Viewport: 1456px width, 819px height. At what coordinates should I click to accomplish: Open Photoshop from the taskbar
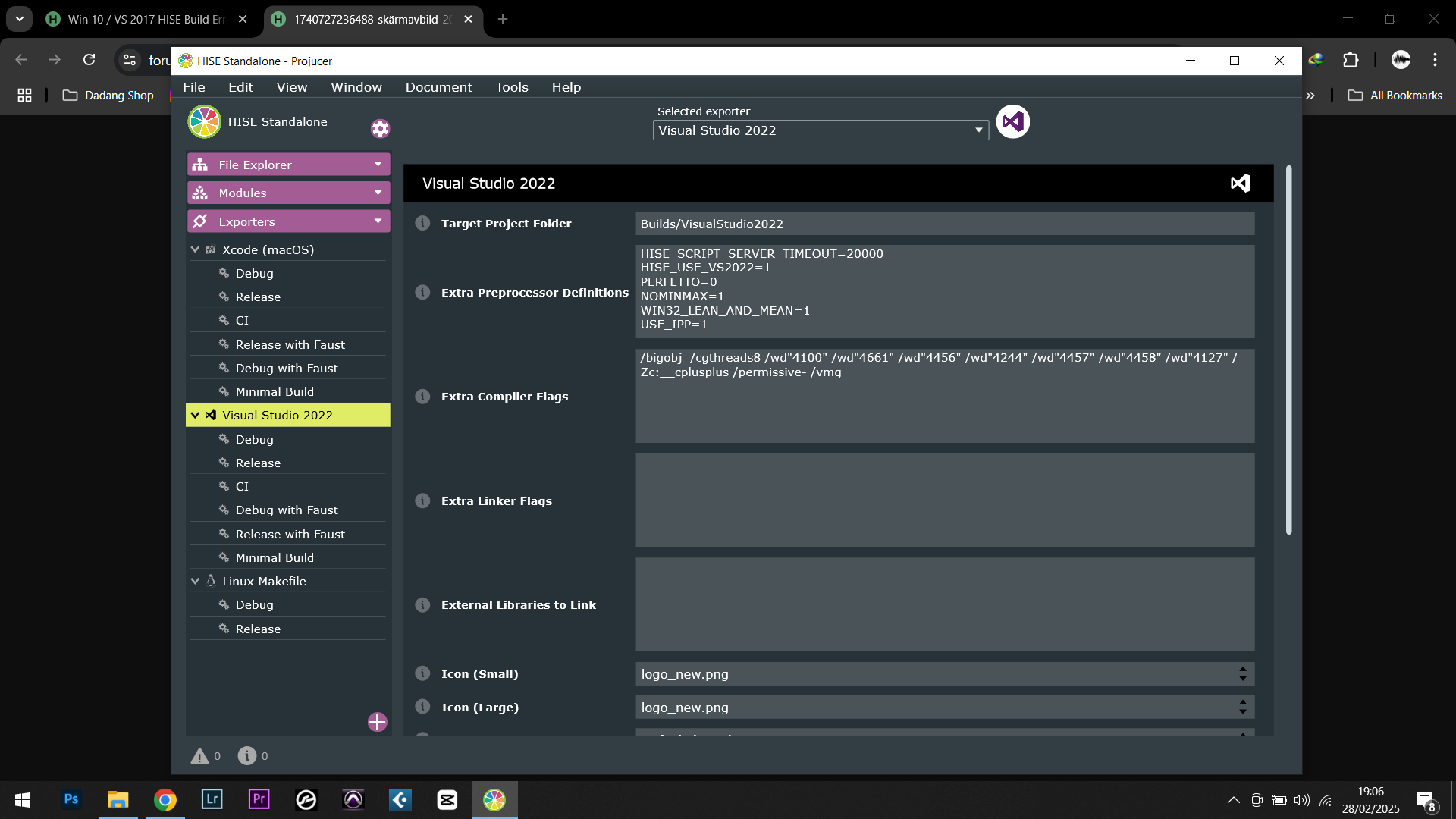click(71, 799)
